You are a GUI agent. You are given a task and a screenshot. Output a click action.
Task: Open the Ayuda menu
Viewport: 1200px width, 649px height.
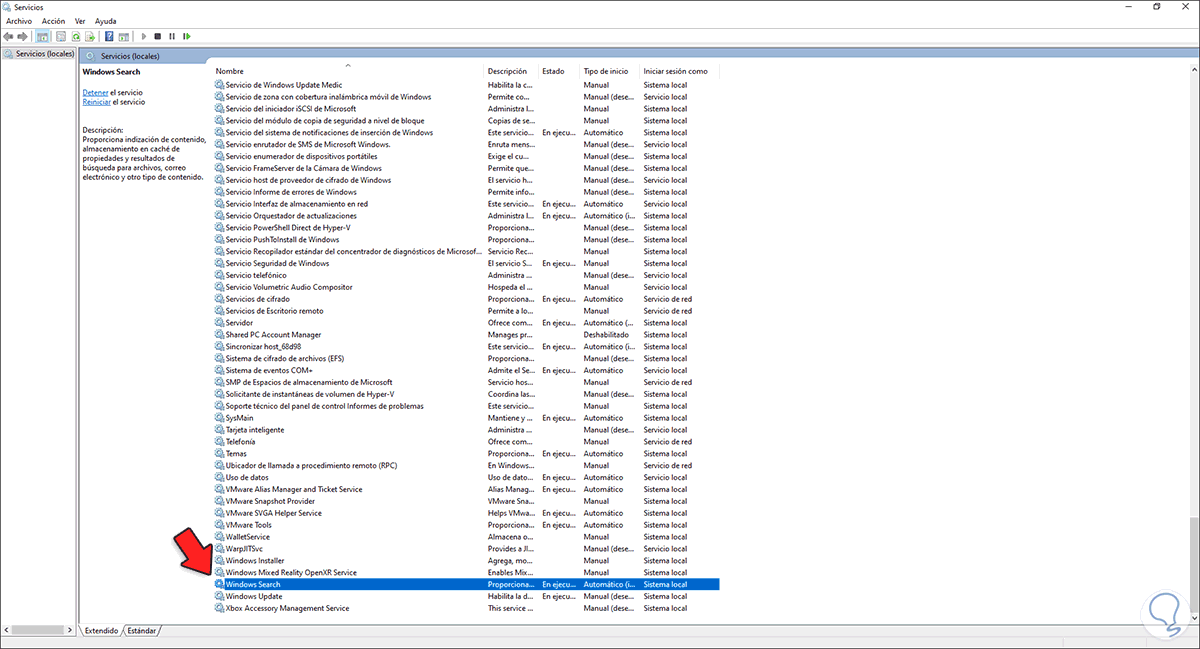105,21
